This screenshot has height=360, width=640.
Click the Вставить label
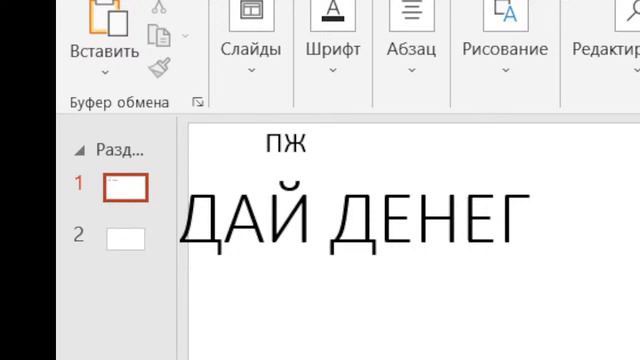104,52
